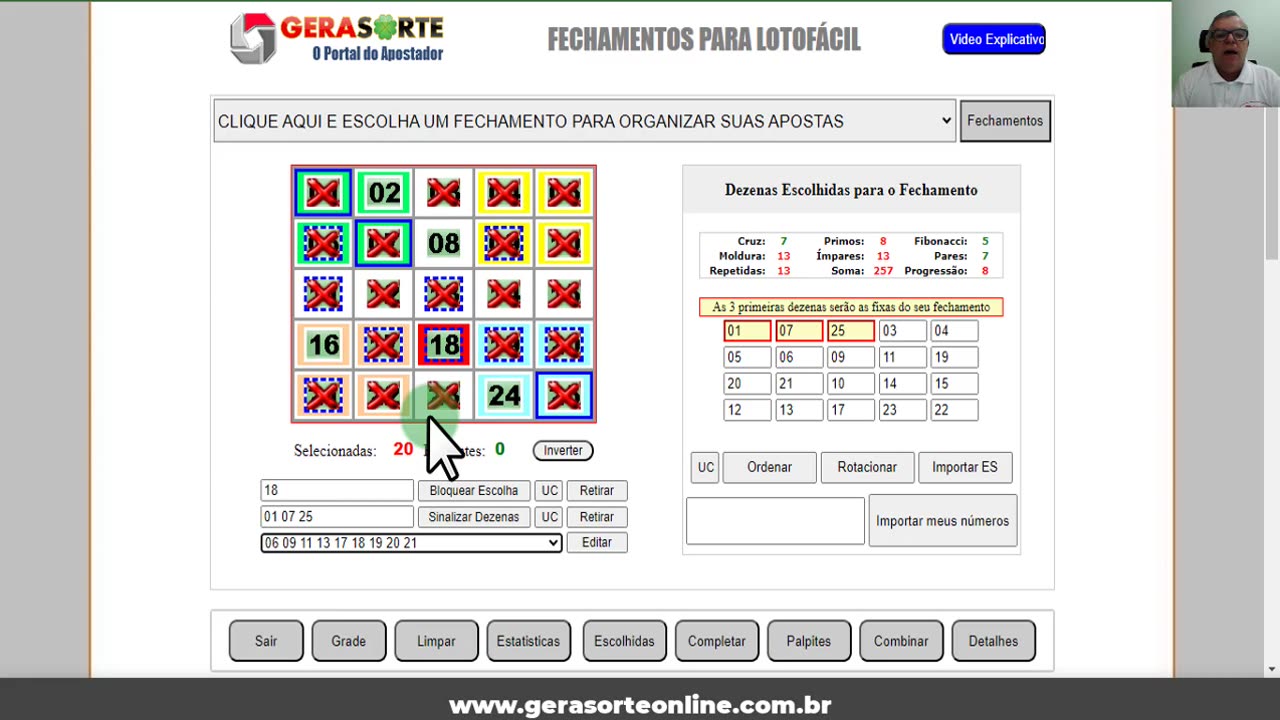1280x720 pixels.
Task: Toggle number 24 in the grid
Action: point(504,396)
